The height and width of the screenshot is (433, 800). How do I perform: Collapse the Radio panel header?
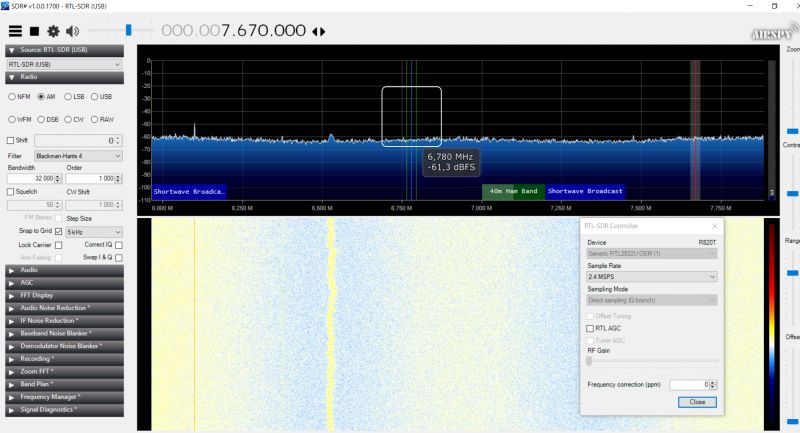point(64,77)
